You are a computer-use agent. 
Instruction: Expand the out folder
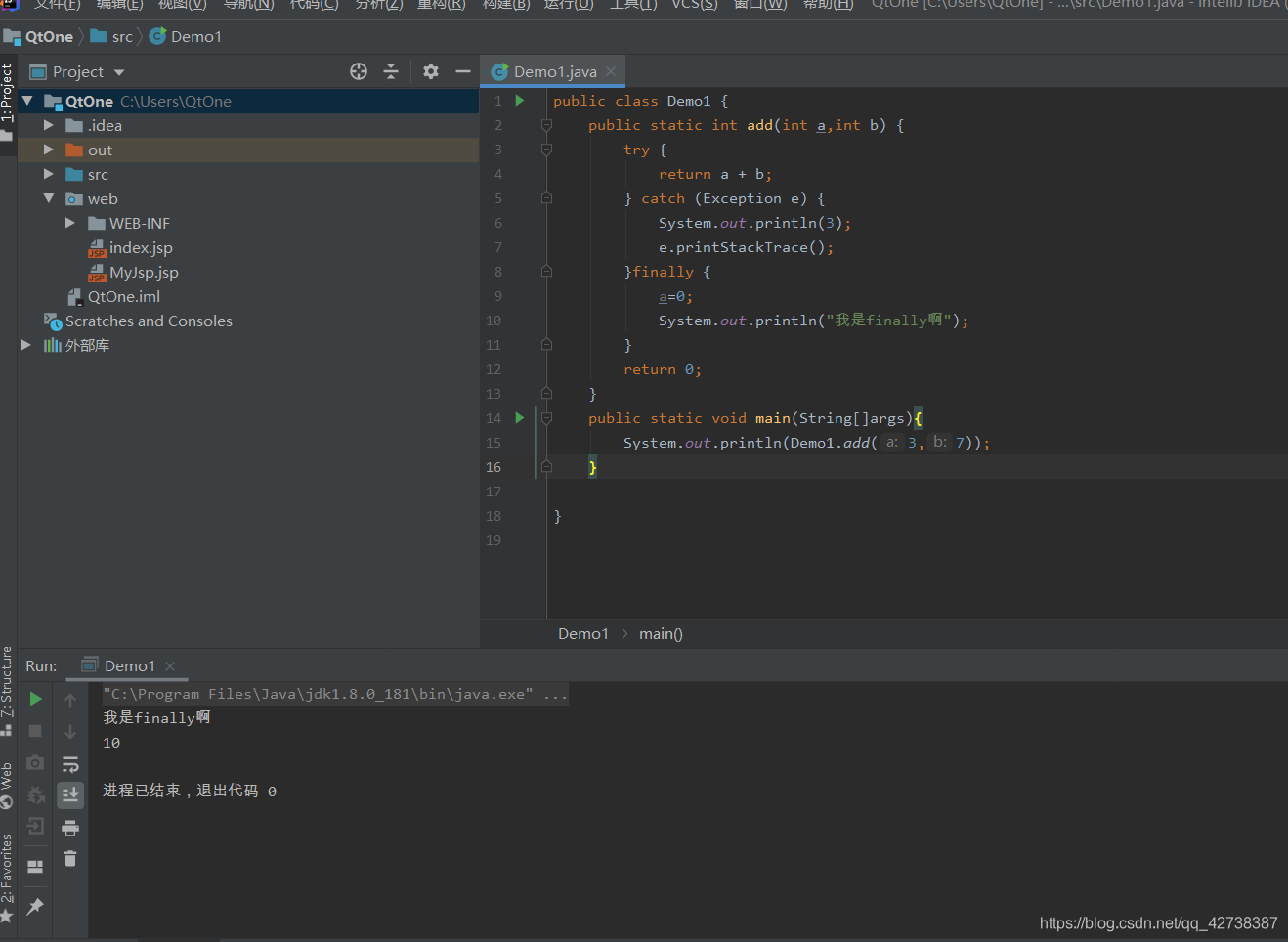click(x=49, y=150)
